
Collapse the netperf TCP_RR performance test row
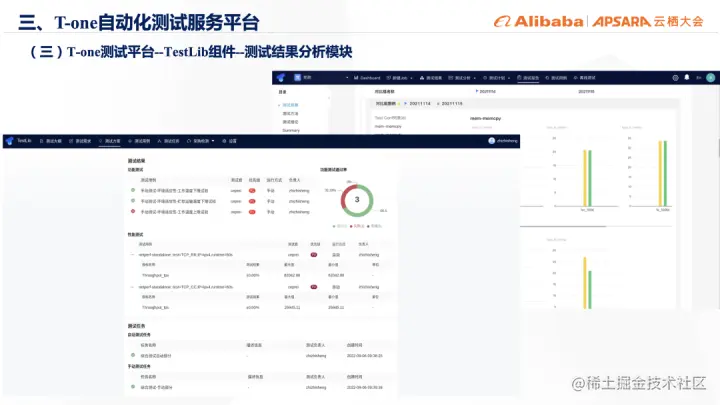click(x=132, y=254)
